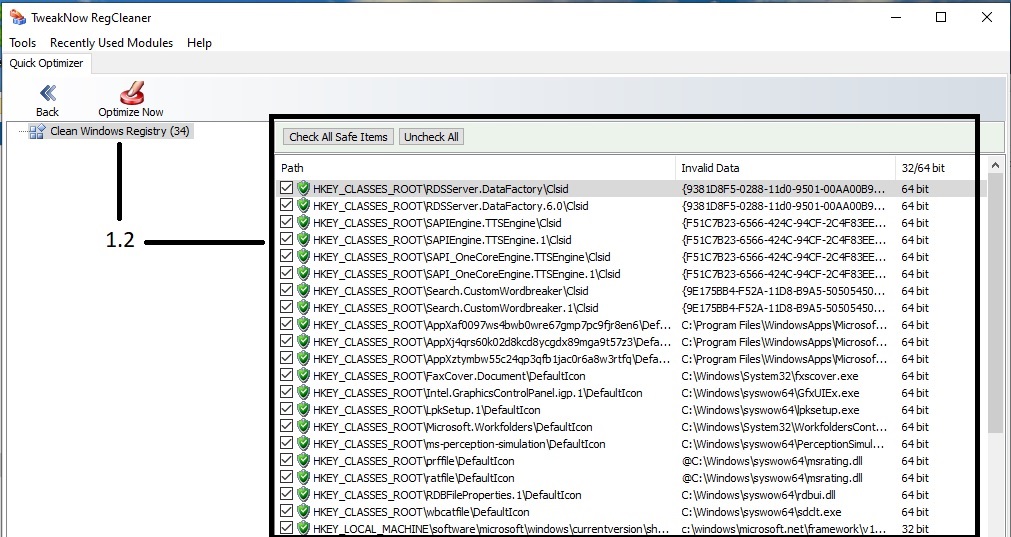This screenshot has height=537, width=1011.
Task: Click the scrollbar up arrow
Action: [x=995, y=165]
